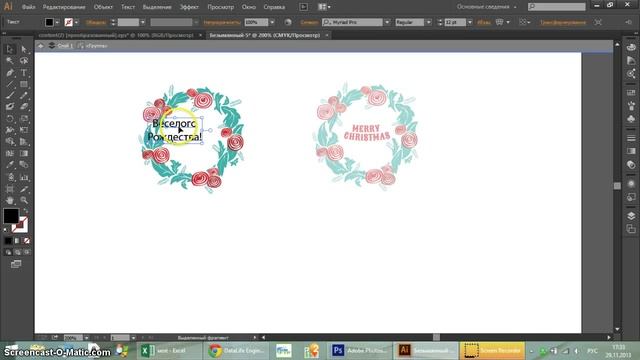Reset default fill and stroke
Image resolution: width=640 pixels, height=360 pixels.
(x=5, y=230)
